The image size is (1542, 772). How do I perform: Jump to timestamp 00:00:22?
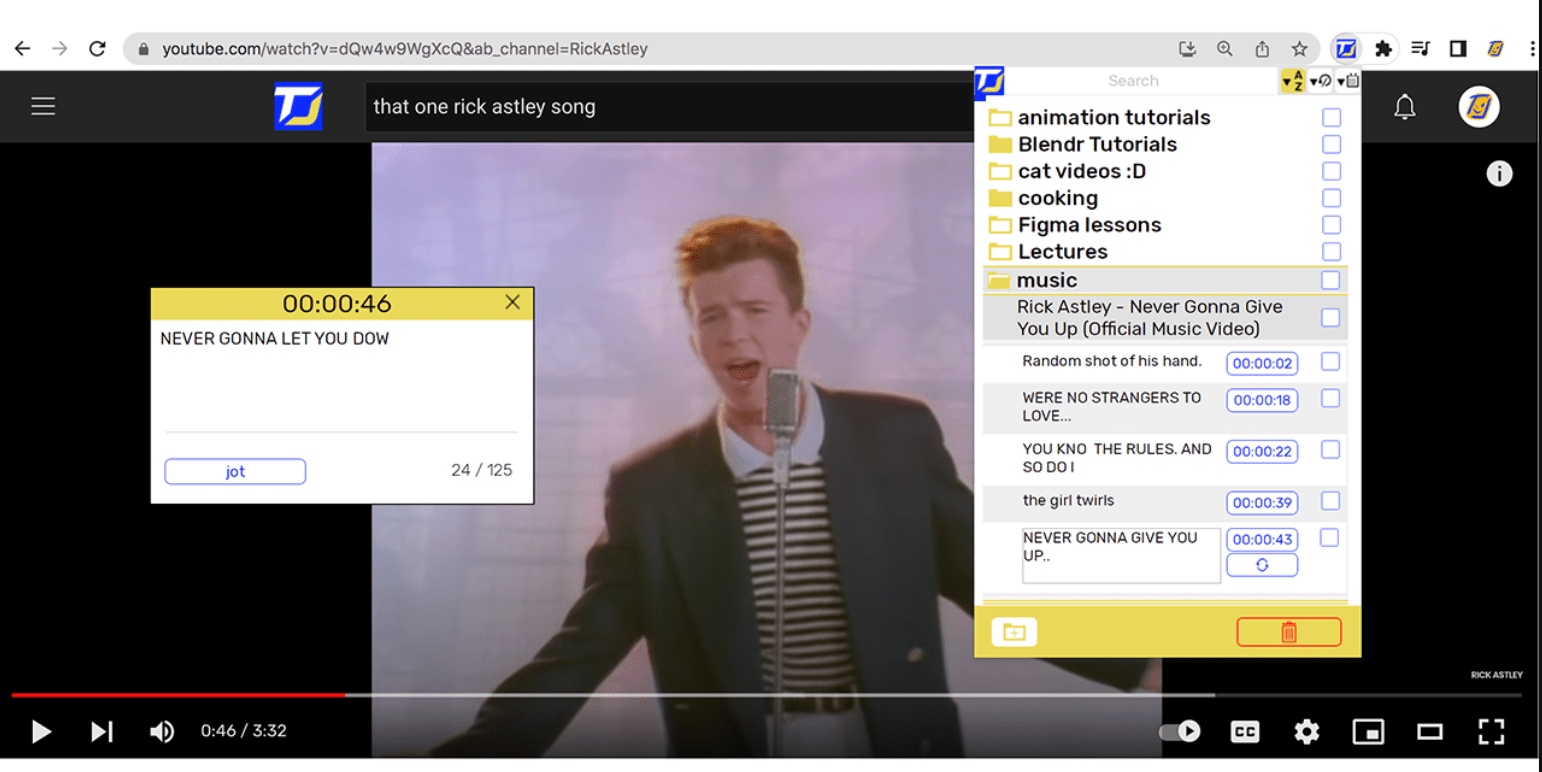click(x=1262, y=451)
